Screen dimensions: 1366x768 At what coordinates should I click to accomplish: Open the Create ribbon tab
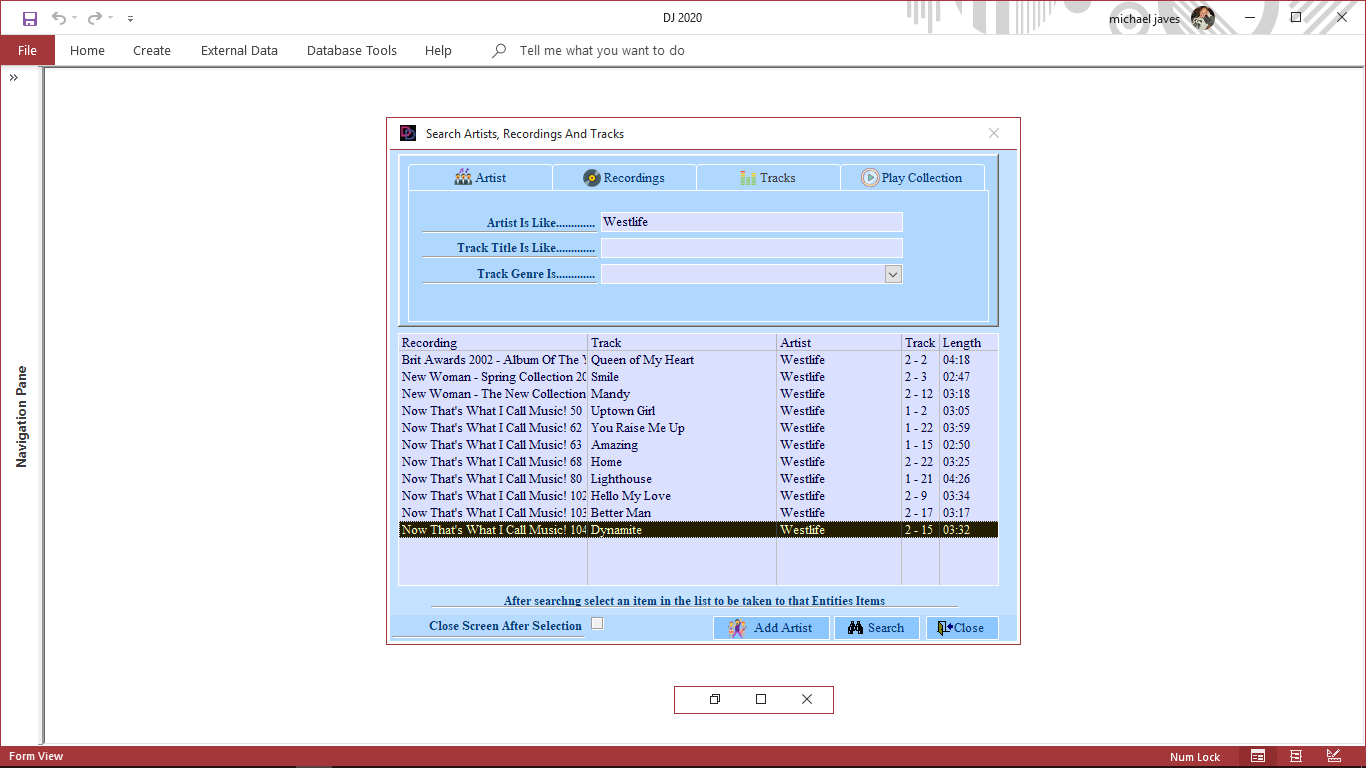coord(152,50)
